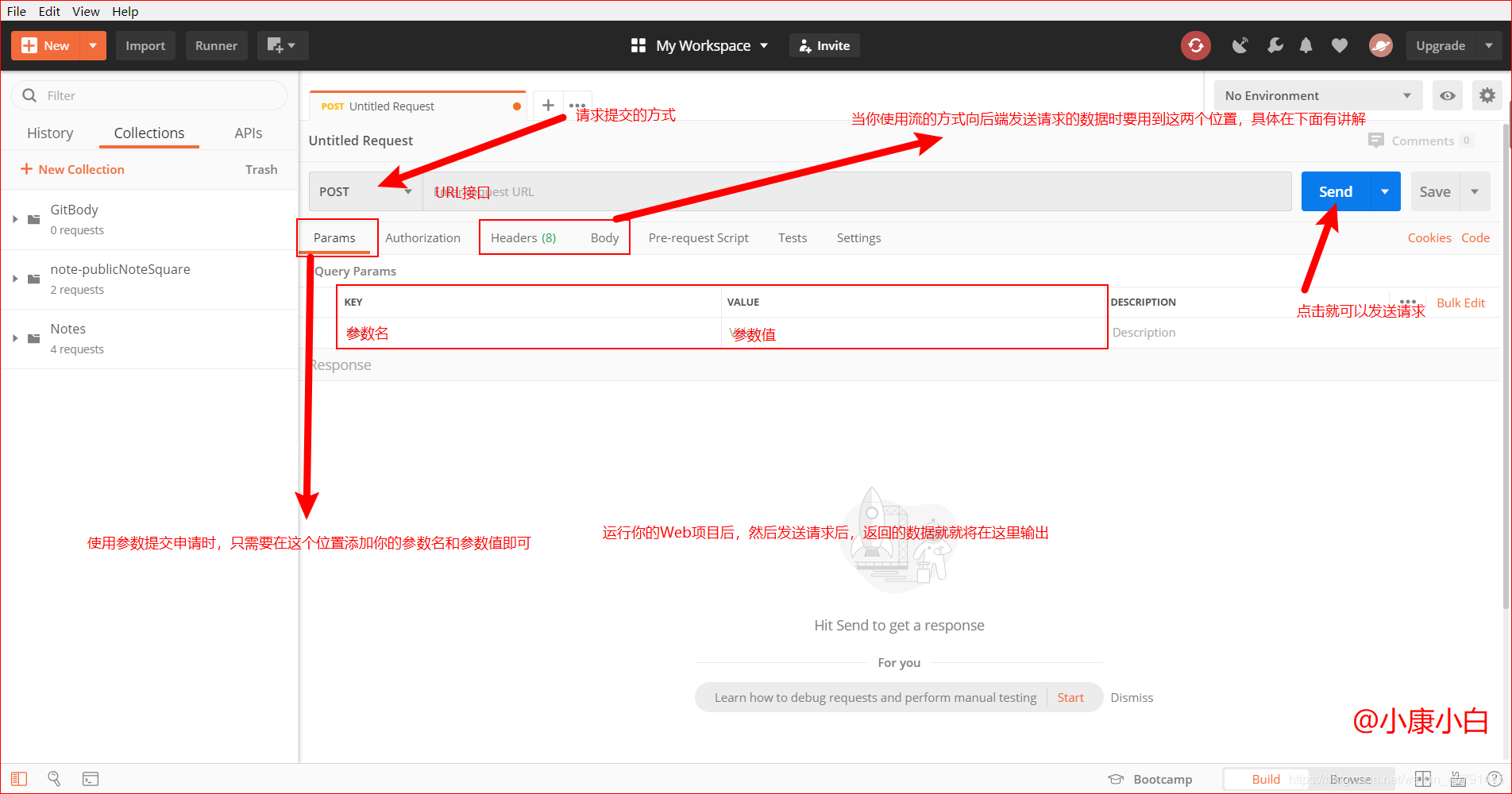This screenshot has height=794, width=1512.
Task: Open the Upgrade dropdown arrow
Action: (1488, 46)
